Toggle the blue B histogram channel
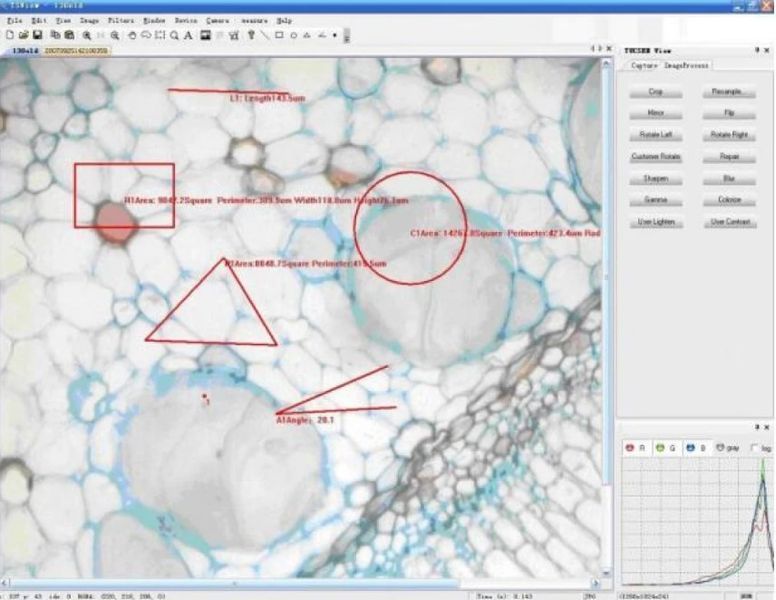 pos(696,448)
